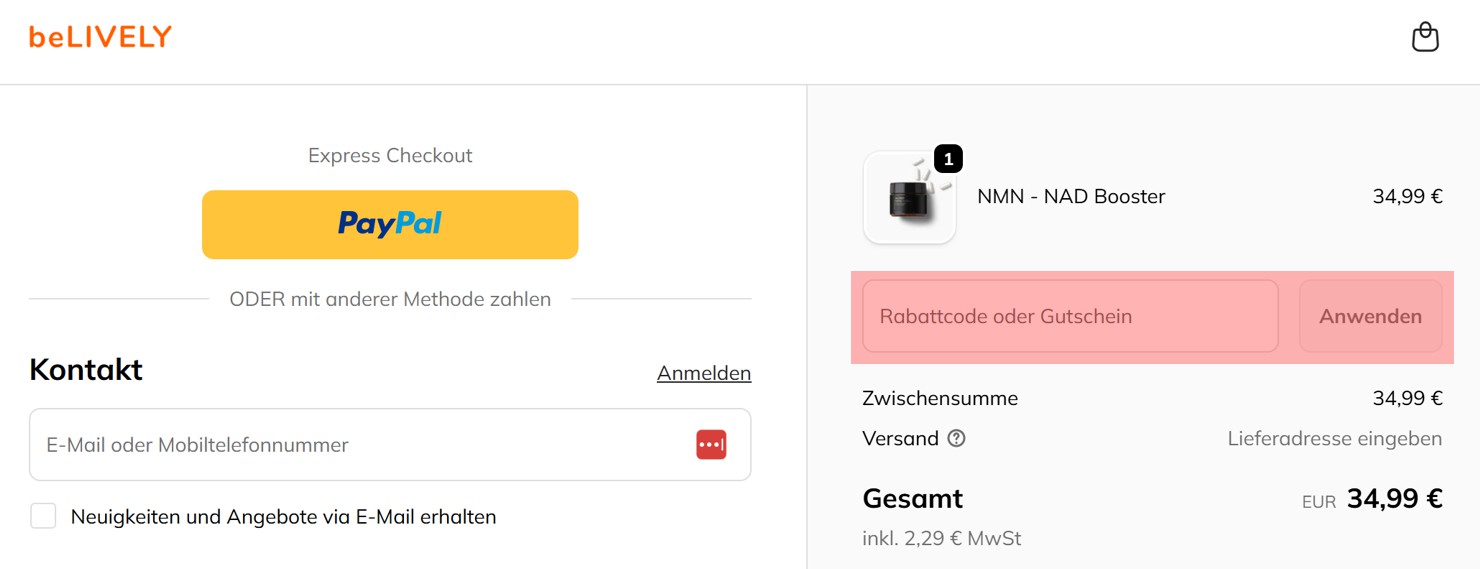Click the beLIVELY logo
This screenshot has width=1480, height=569.
100,37
